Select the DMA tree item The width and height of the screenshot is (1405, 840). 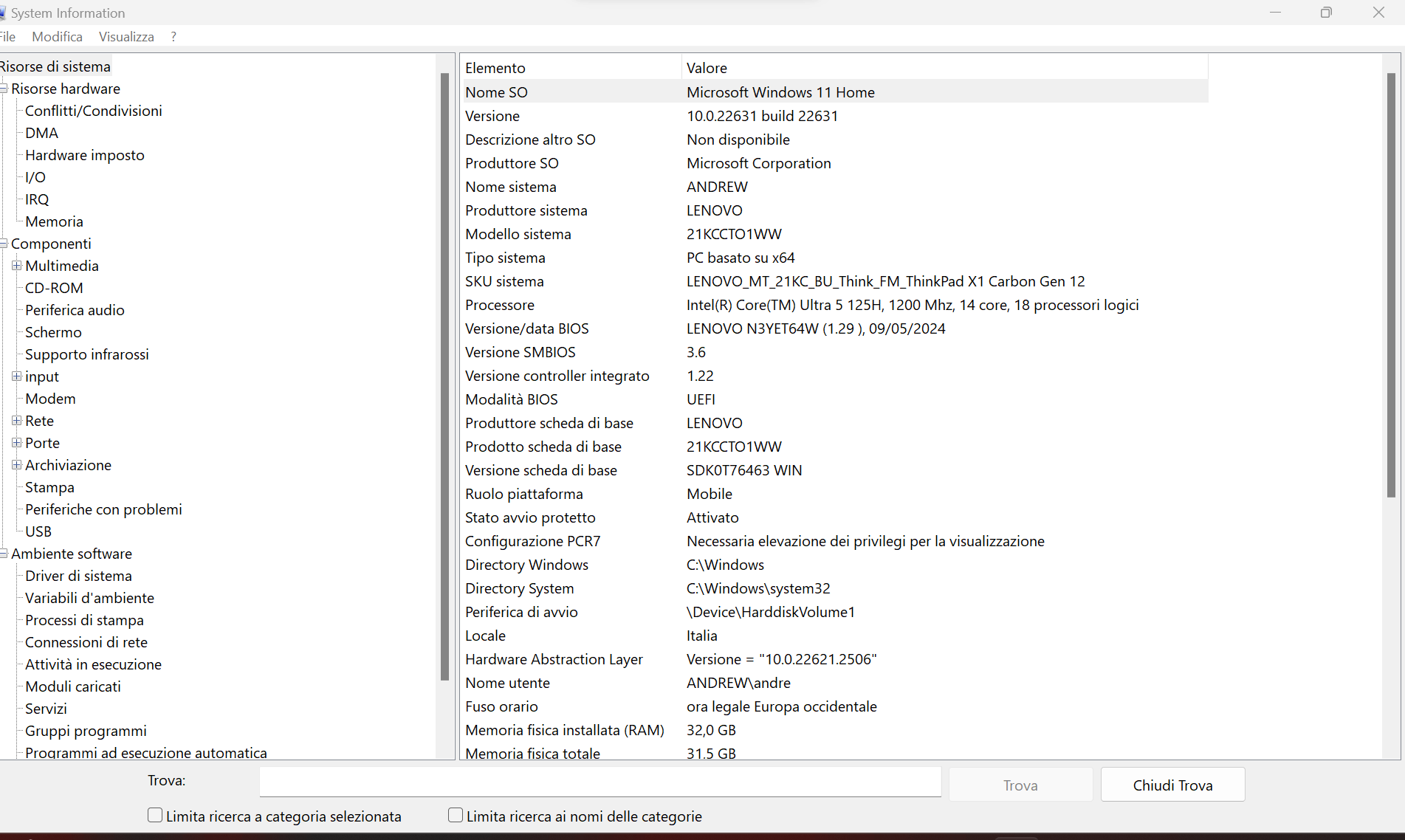coord(41,133)
